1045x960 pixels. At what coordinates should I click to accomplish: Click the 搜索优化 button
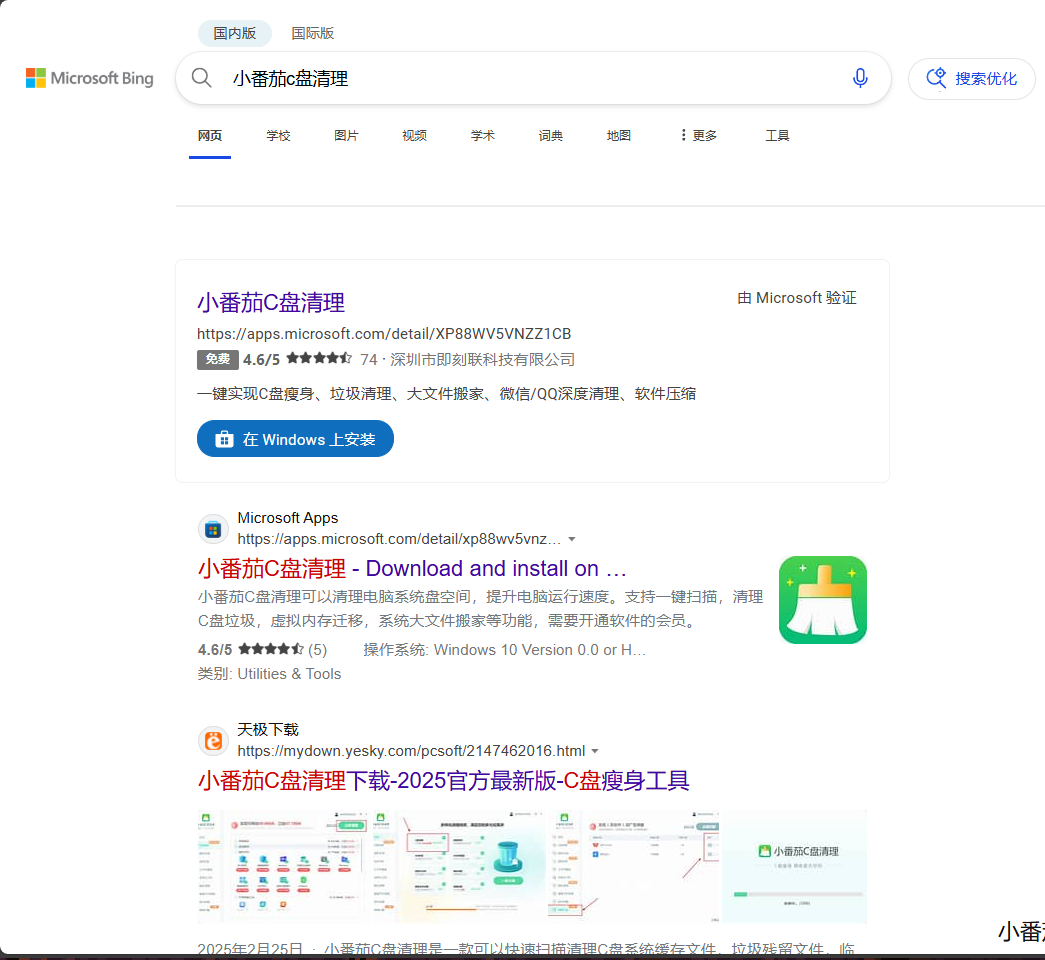point(972,79)
